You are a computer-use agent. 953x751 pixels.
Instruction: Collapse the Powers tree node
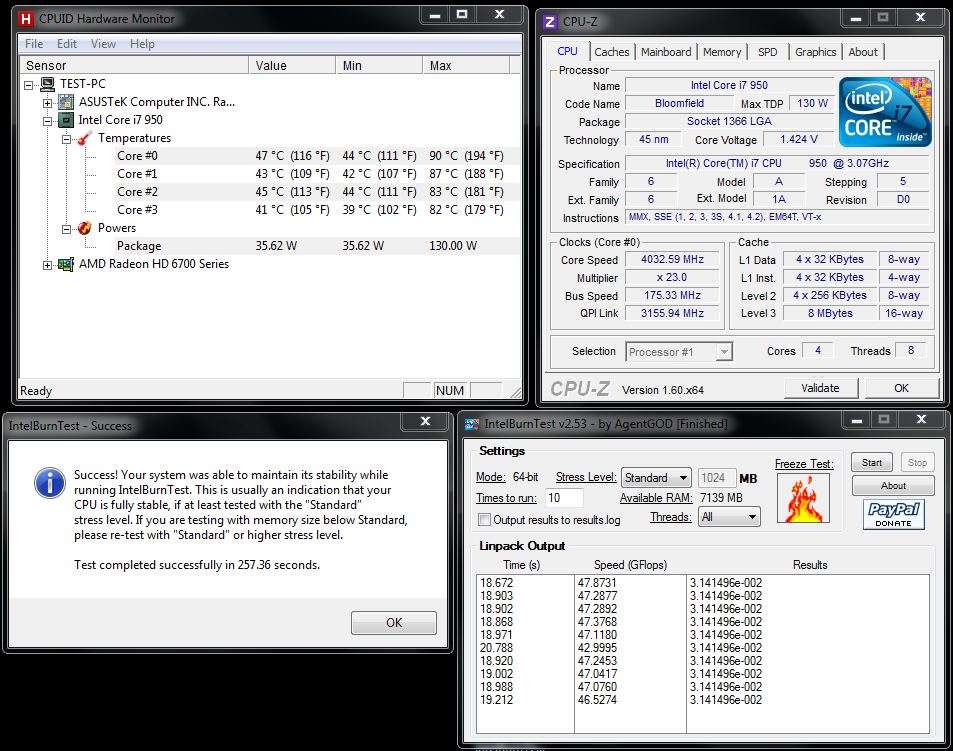[x=66, y=229]
